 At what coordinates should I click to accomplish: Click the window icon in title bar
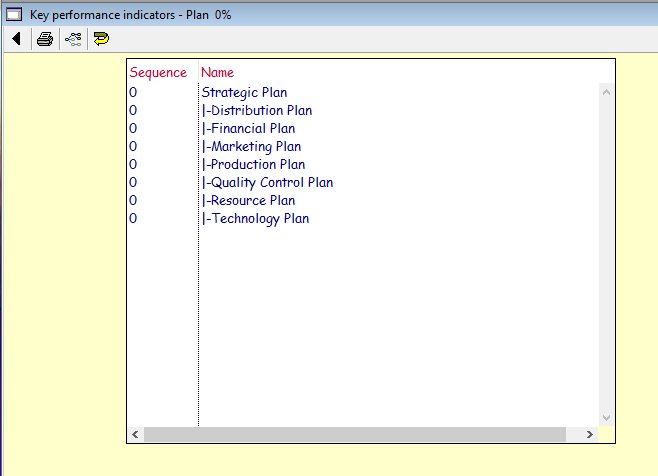click(13, 16)
